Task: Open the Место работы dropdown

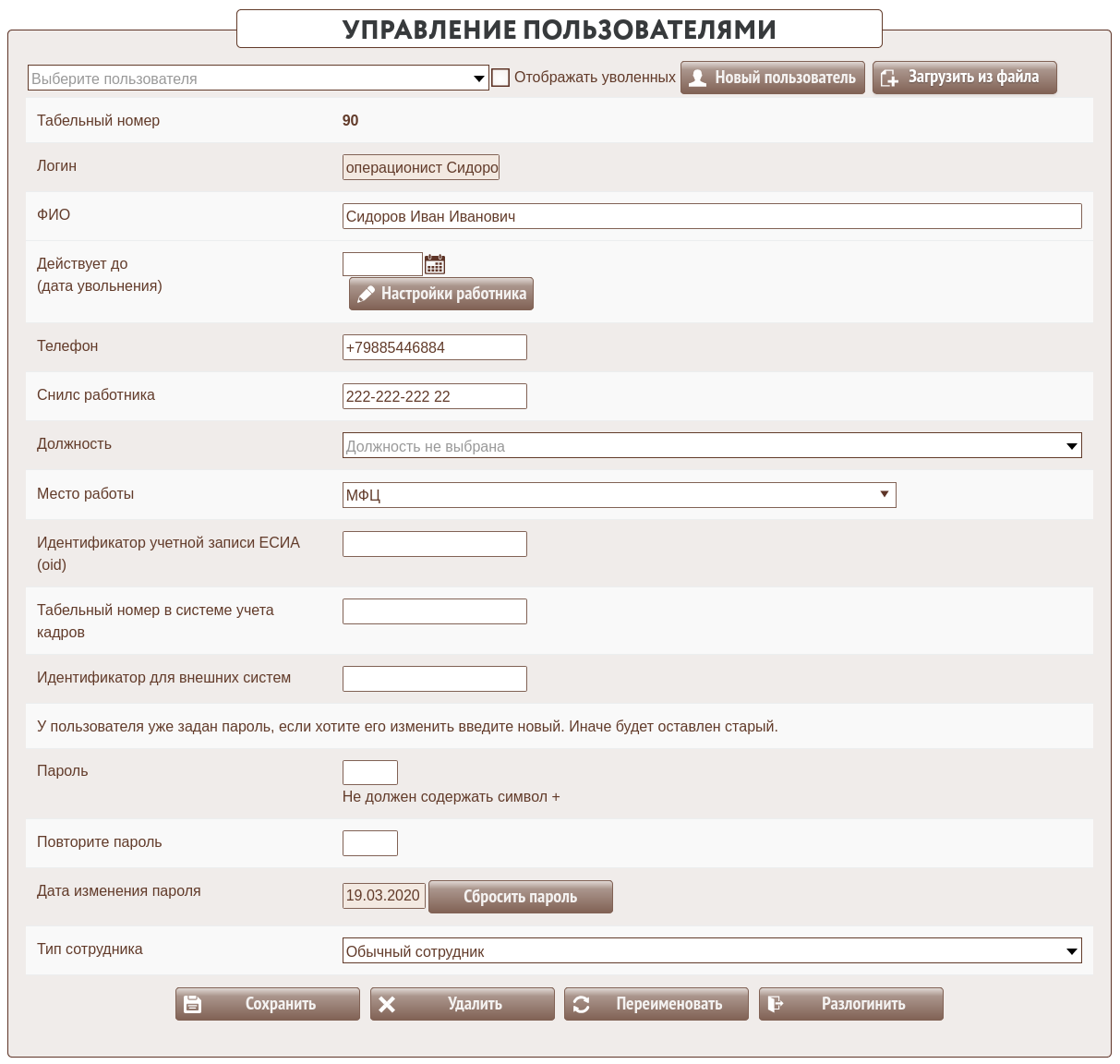Action: [619, 495]
